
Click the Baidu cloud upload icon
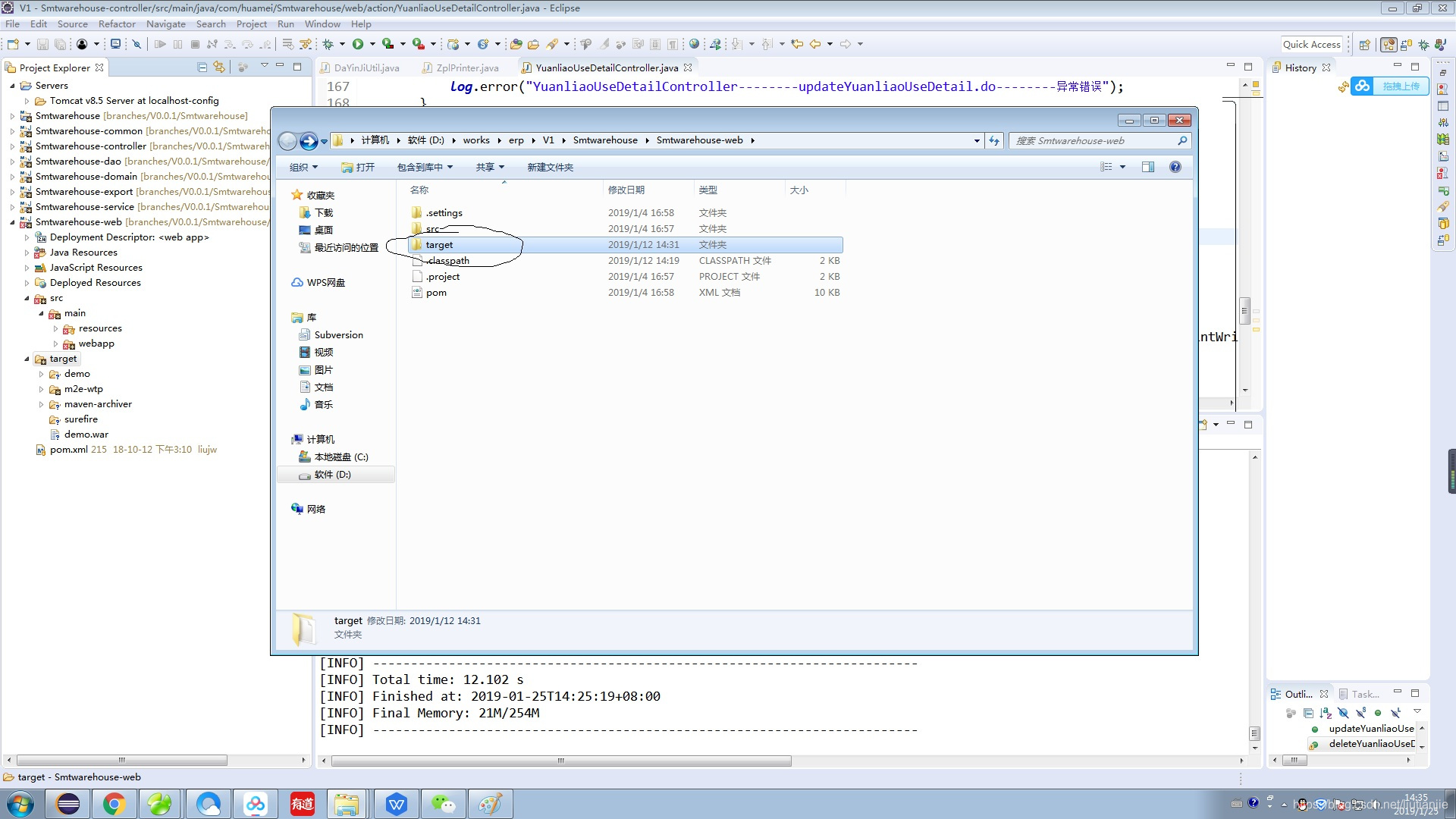click(x=1363, y=86)
